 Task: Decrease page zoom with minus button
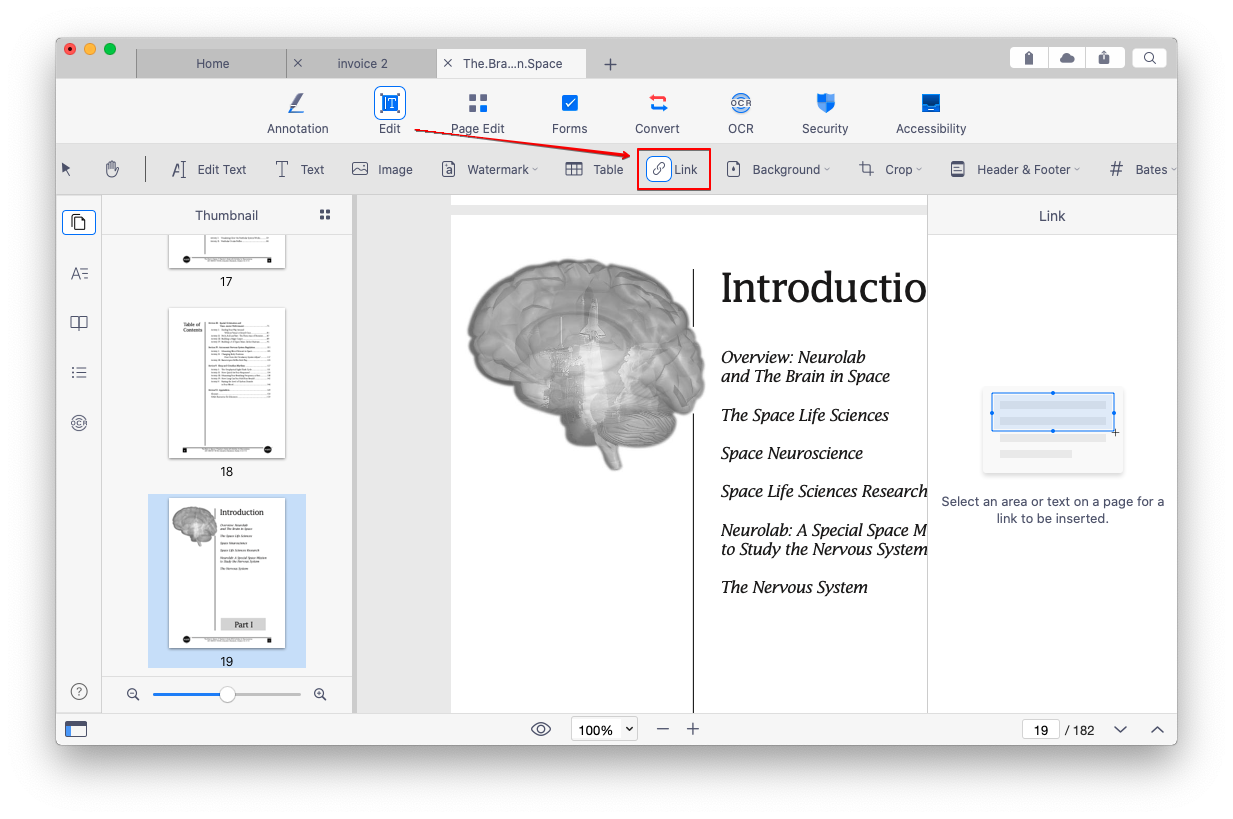coord(662,729)
